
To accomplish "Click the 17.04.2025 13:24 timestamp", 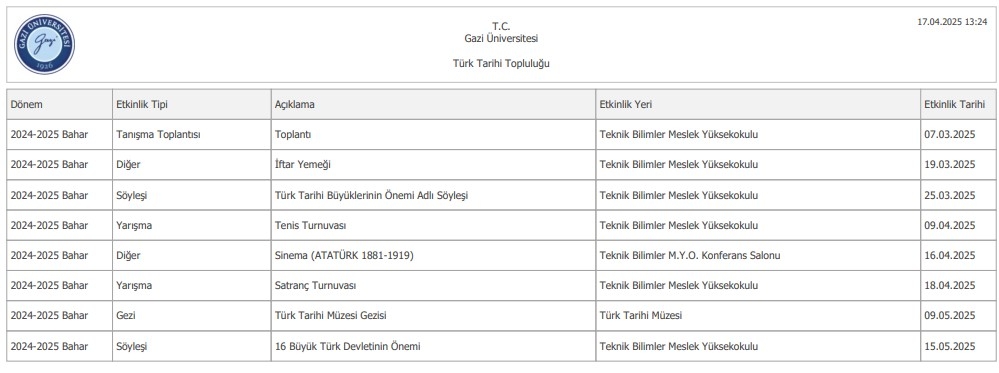I will tap(952, 22).
